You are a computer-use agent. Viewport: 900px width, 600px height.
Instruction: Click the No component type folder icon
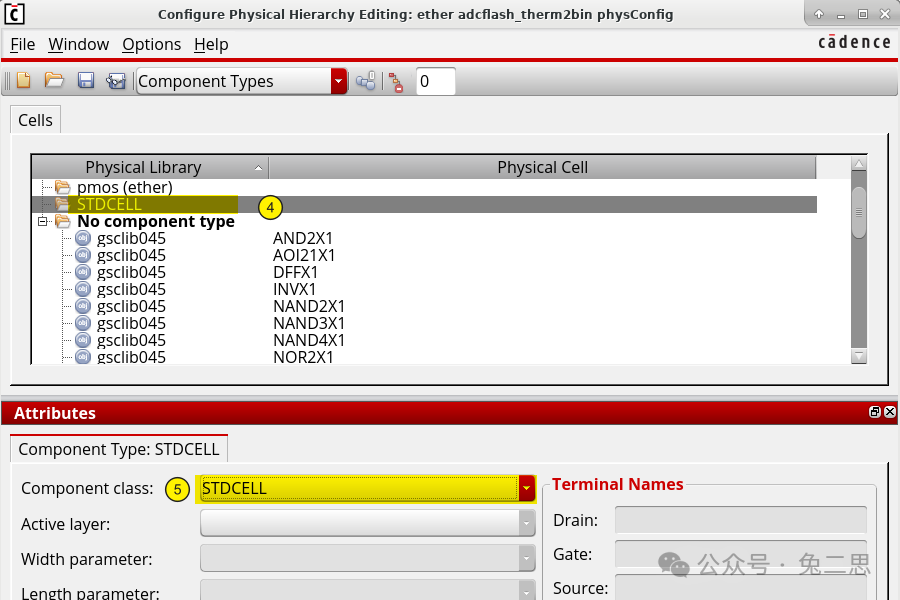63,221
